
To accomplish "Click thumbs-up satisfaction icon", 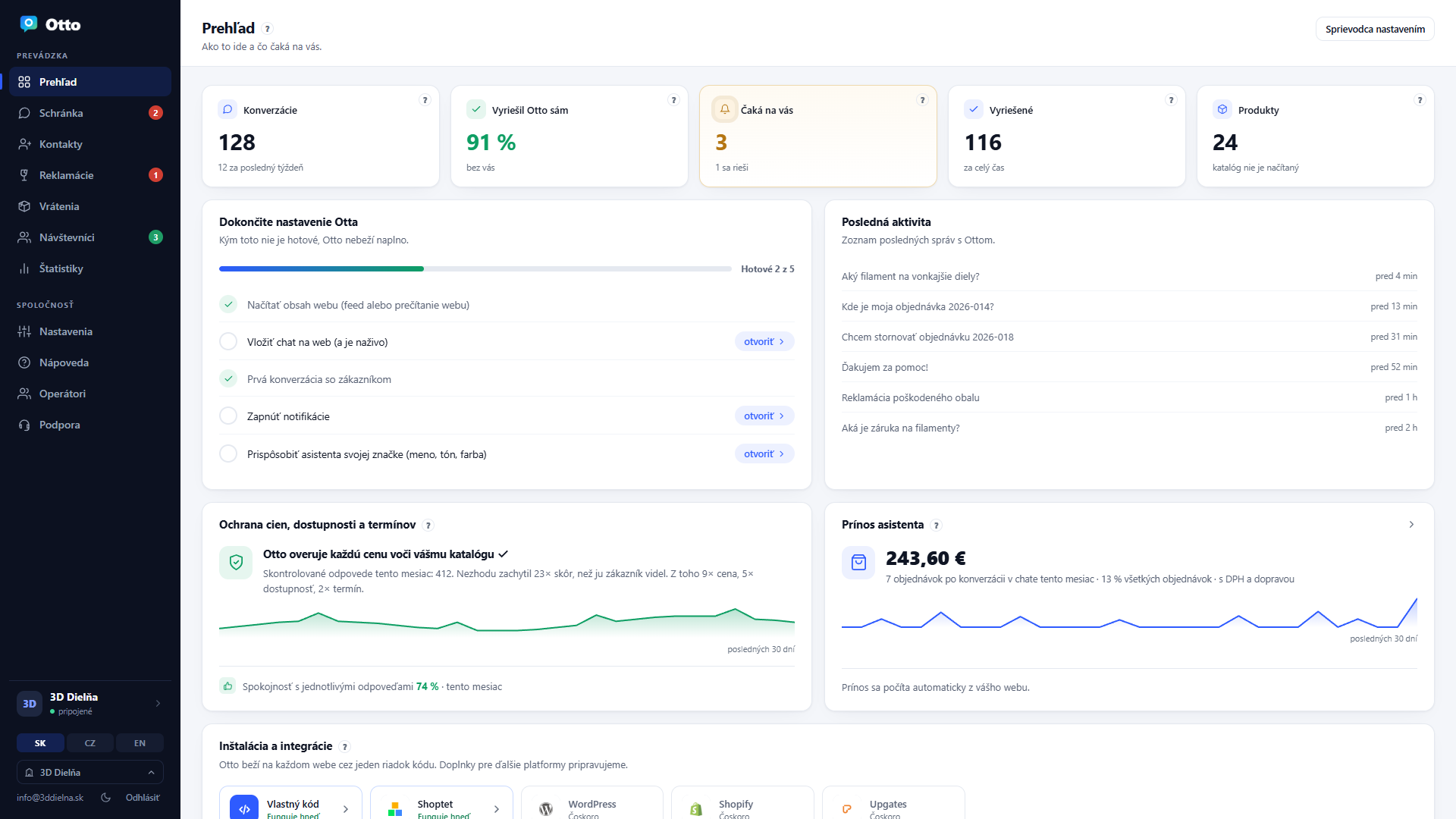I will 227,686.
